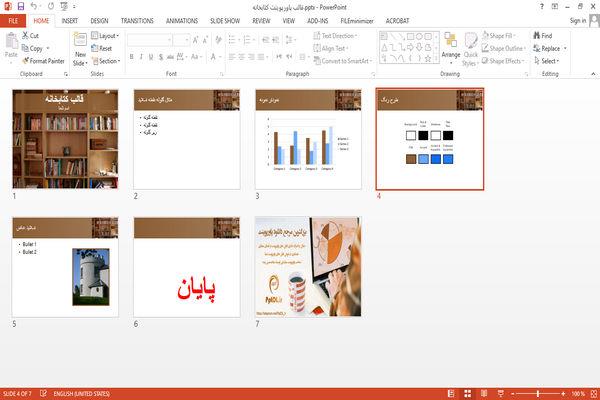Align text left in Paragraph group
Image resolution: width=600 pixels, height=400 pixels.
pos(232,57)
